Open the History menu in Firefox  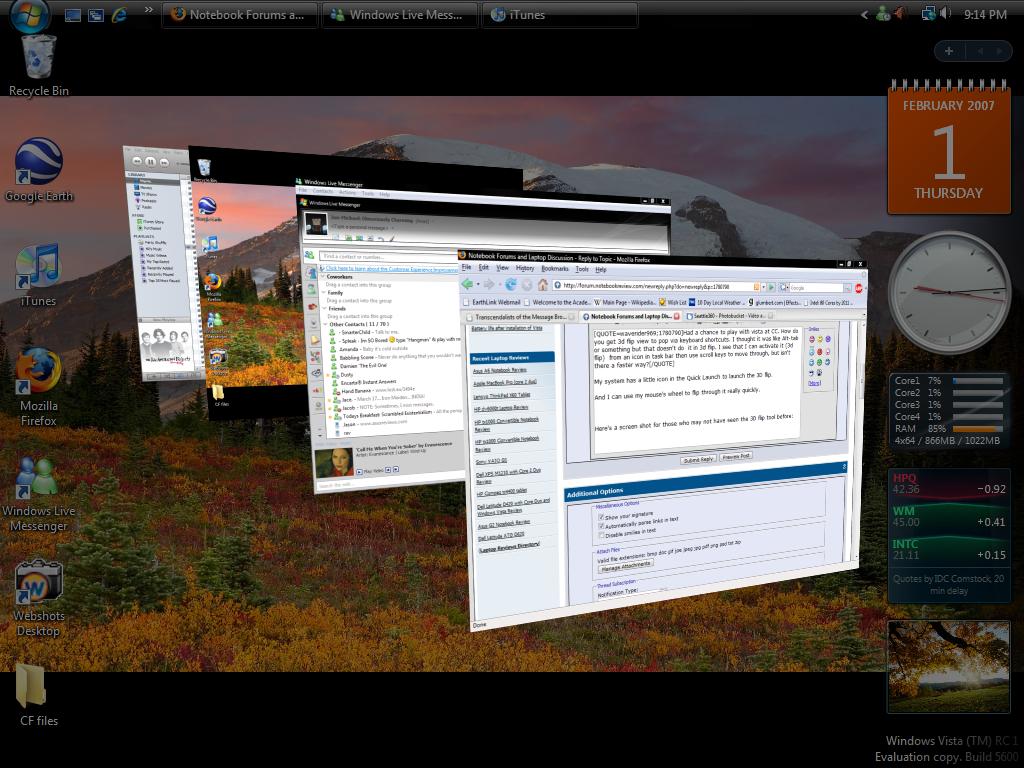(x=524, y=268)
